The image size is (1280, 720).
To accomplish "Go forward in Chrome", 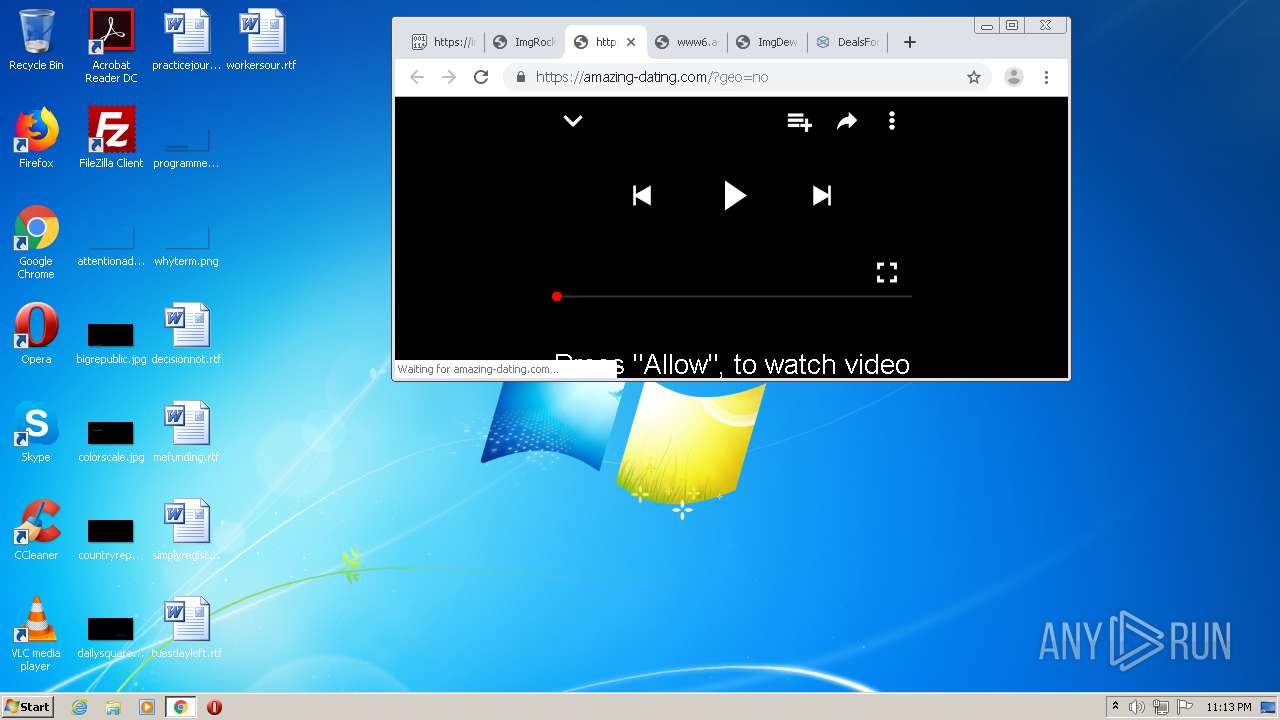I will (449, 77).
